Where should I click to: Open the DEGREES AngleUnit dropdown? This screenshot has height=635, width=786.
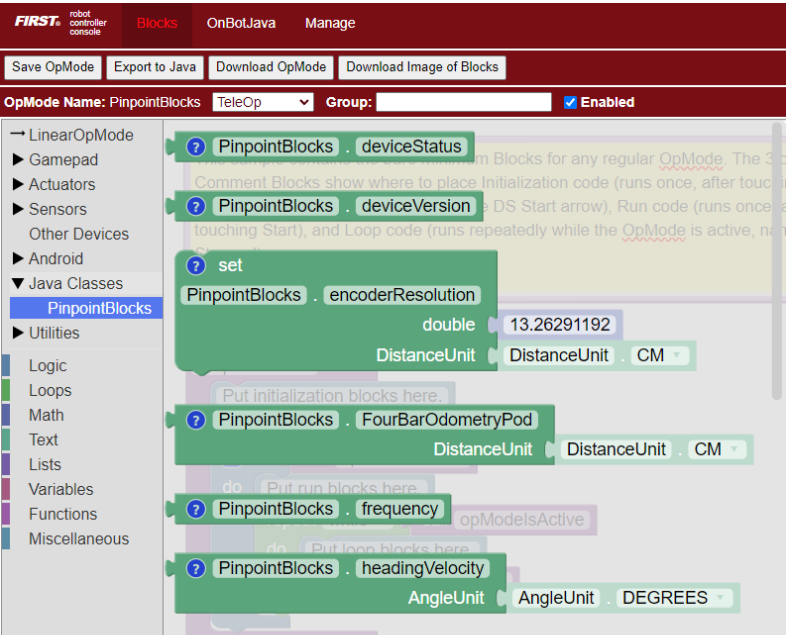point(675,598)
